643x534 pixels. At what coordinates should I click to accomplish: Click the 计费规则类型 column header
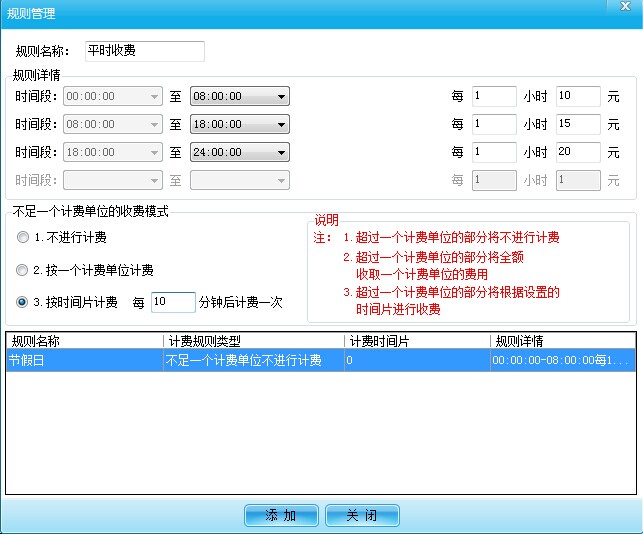254,341
